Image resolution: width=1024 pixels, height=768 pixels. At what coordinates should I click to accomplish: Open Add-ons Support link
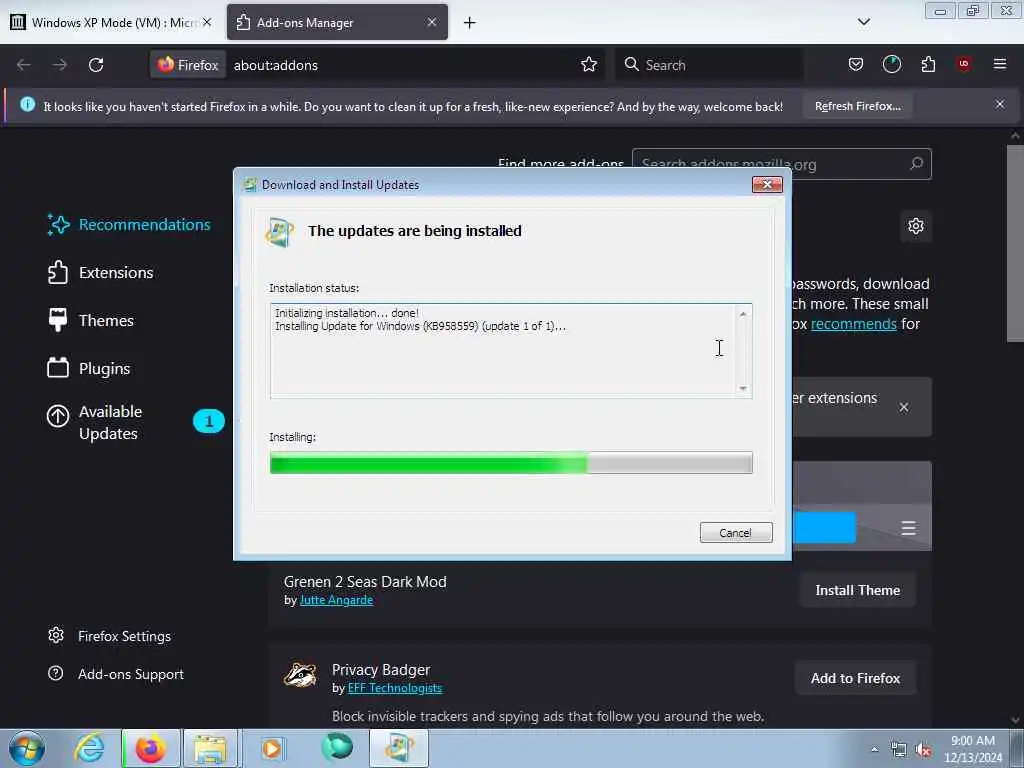pyautogui.click(x=116, y=674)
